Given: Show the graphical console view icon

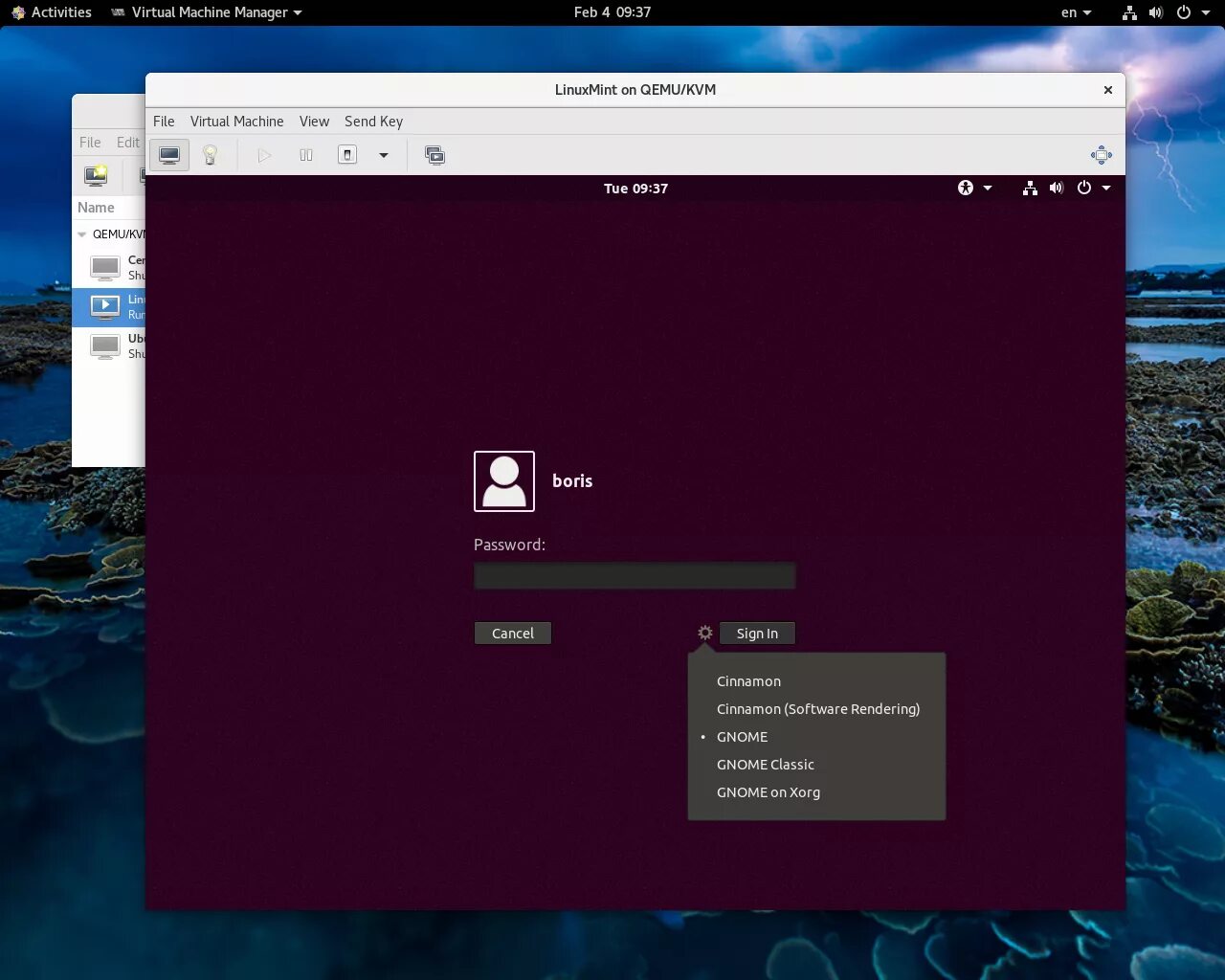Looking at the screenshot, I should (169, 155).
